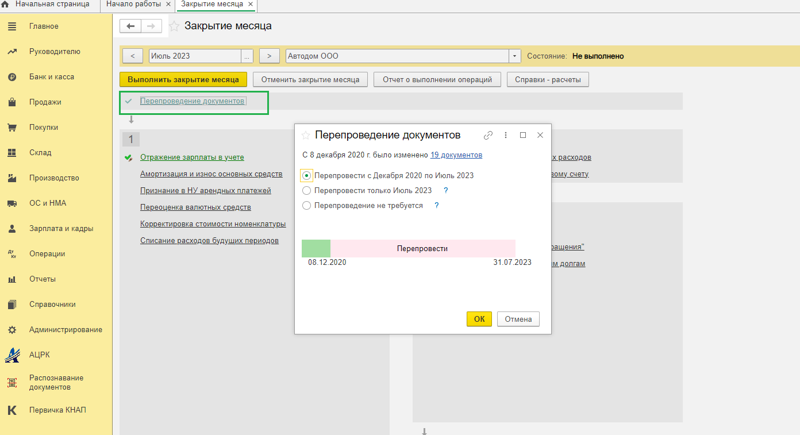800x435 pixels.
Task: Click the Производство factory icon
Action: (12, 178)
